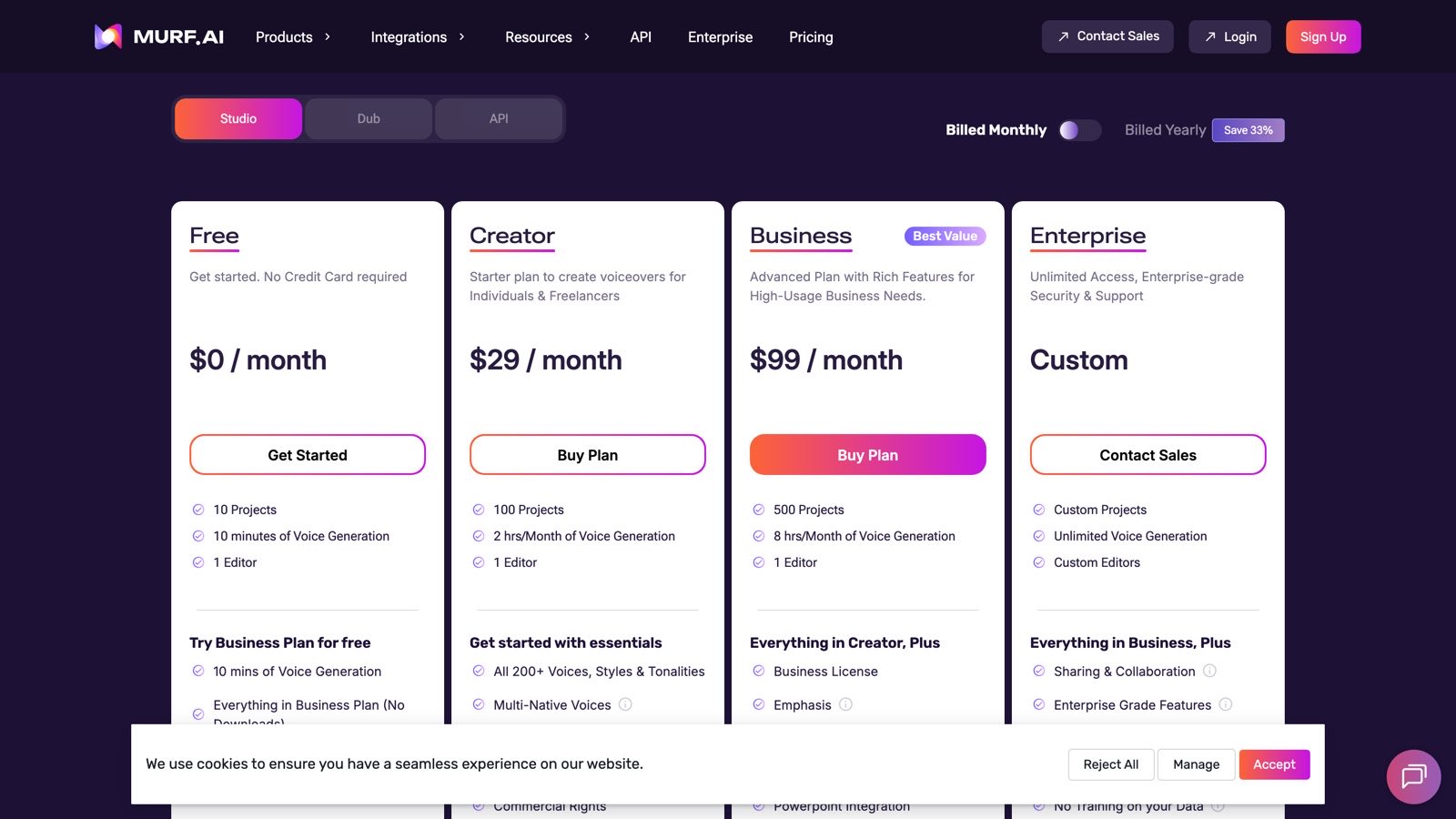Click Get Started on Free plan
Image resolution: width=1456 pixels, height=819 pixels.
click(308, 454)
